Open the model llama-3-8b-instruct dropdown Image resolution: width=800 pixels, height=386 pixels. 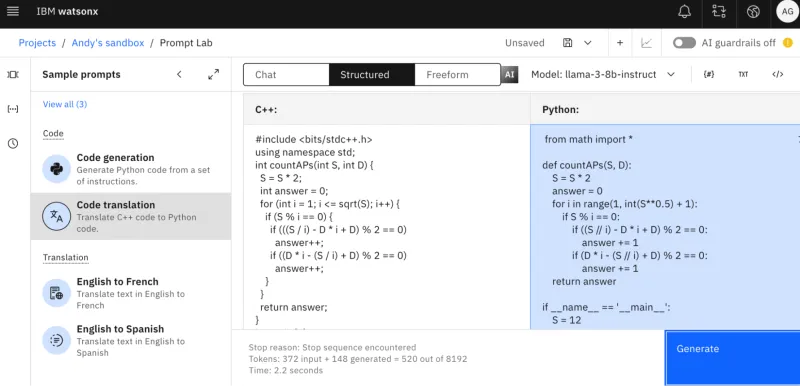click(603, 74)
